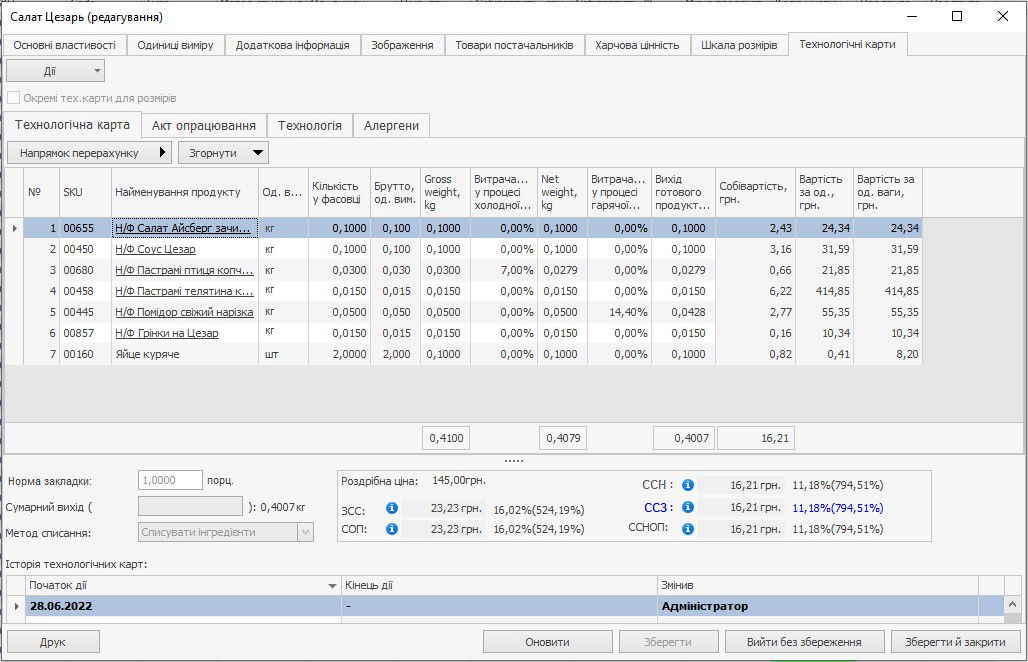Switch to Харчова цінність tab
Image resolution: width=1028 pixels, height=662 pixels.
tap(636, 45)
